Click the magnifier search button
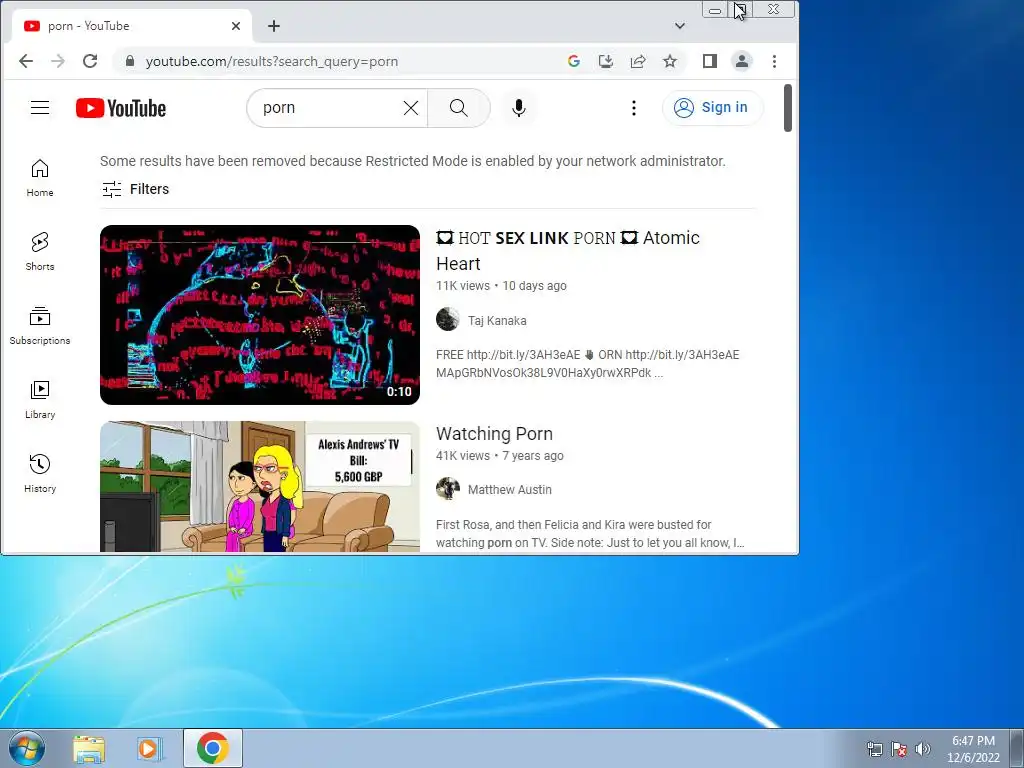This screenshot has width=1024, height=768. point(459,108)
